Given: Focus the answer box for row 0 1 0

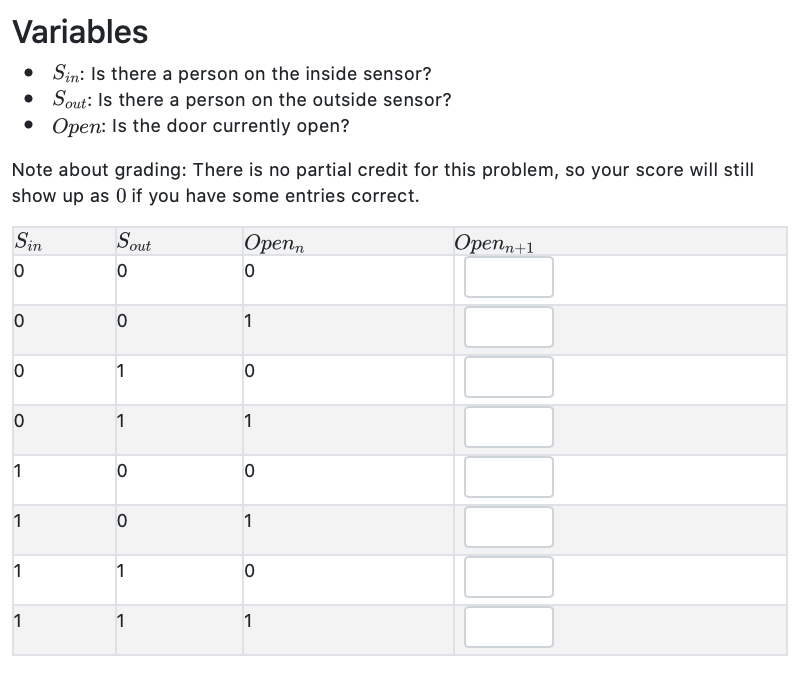Looking at the screenshot, I should 509,377.
